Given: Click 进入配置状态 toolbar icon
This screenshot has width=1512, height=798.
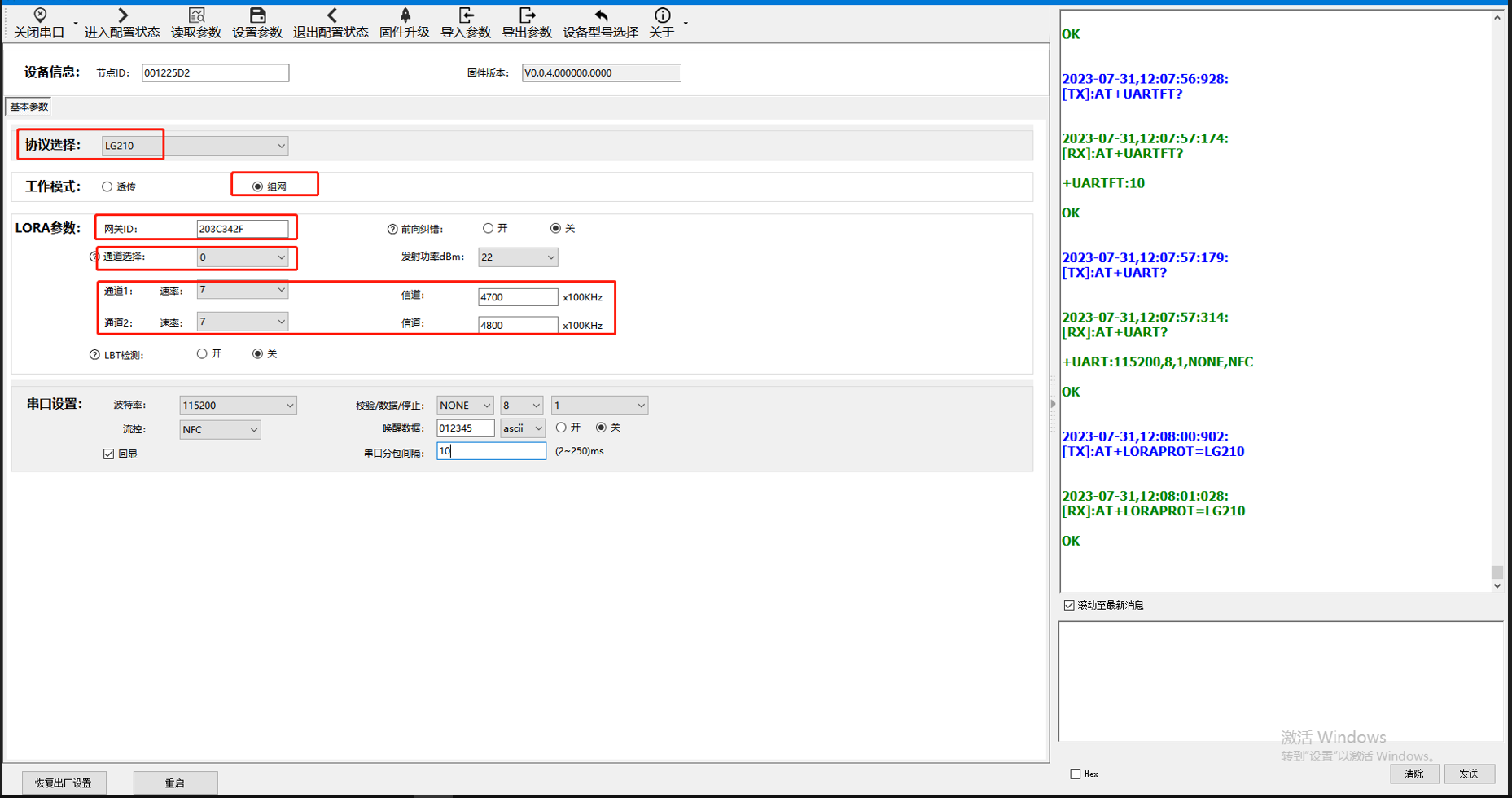Looking at the screenshot, I should pos(122,23).
